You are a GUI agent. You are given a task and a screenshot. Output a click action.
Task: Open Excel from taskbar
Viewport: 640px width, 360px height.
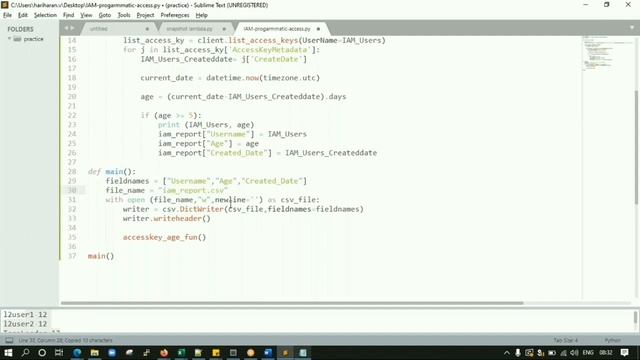point(181,353)
